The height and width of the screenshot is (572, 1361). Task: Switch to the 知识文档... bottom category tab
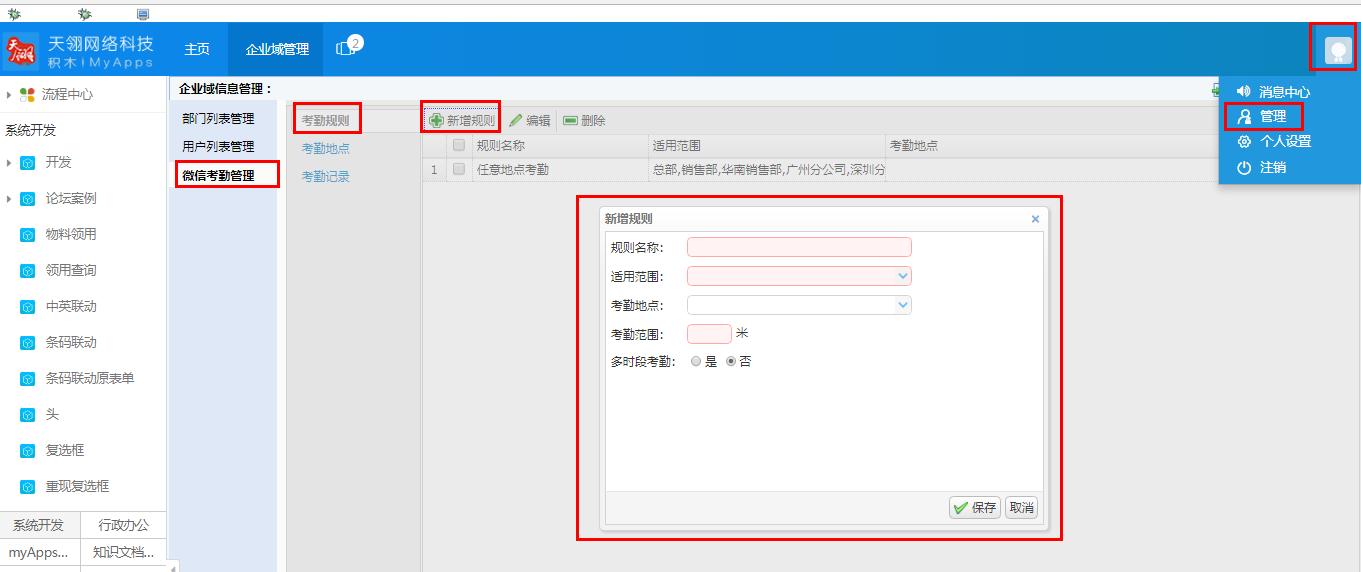[x=123, y=552]
